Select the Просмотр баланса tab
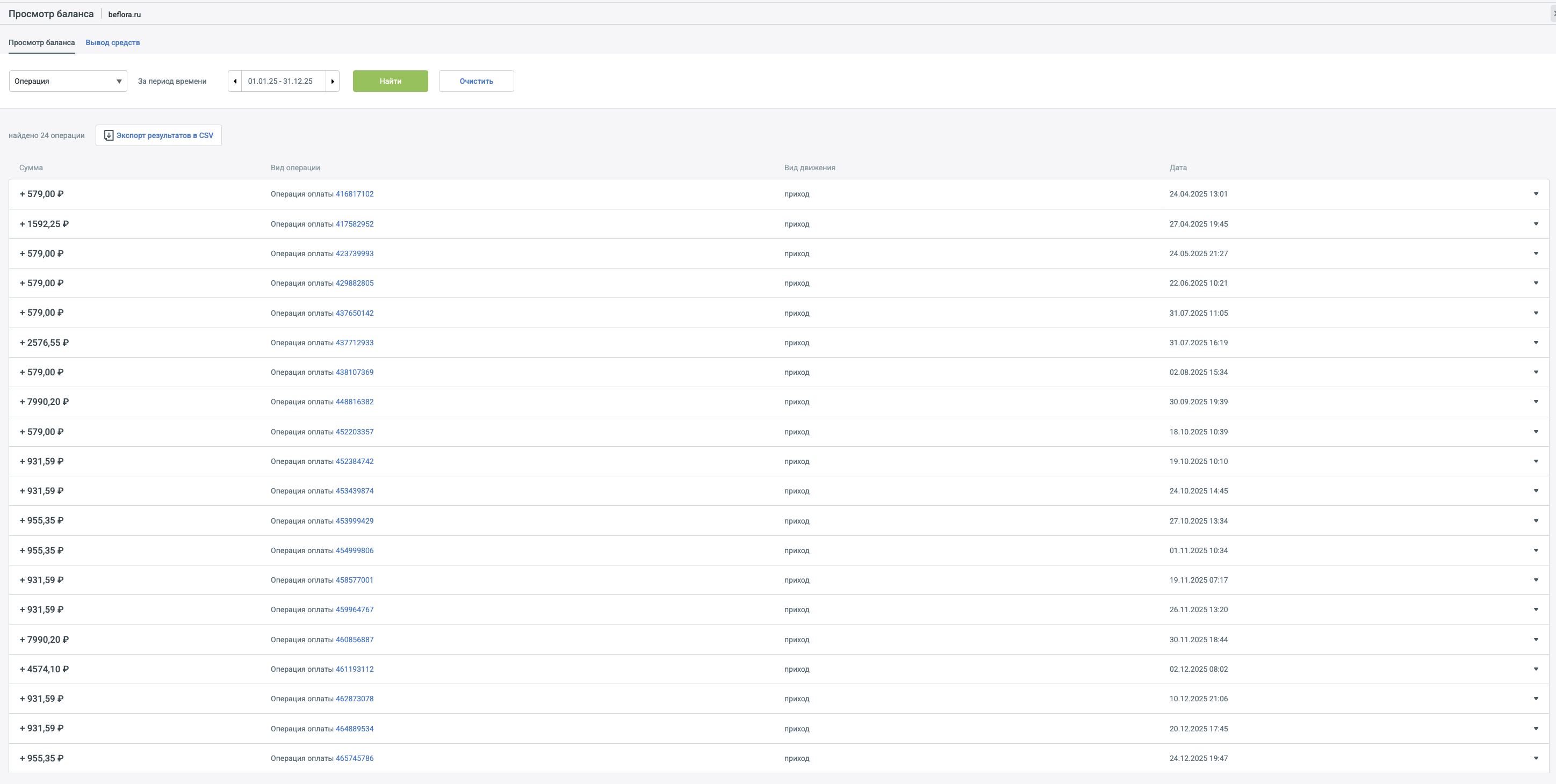The image size is (1556, 784). click(x=42, y=42)
